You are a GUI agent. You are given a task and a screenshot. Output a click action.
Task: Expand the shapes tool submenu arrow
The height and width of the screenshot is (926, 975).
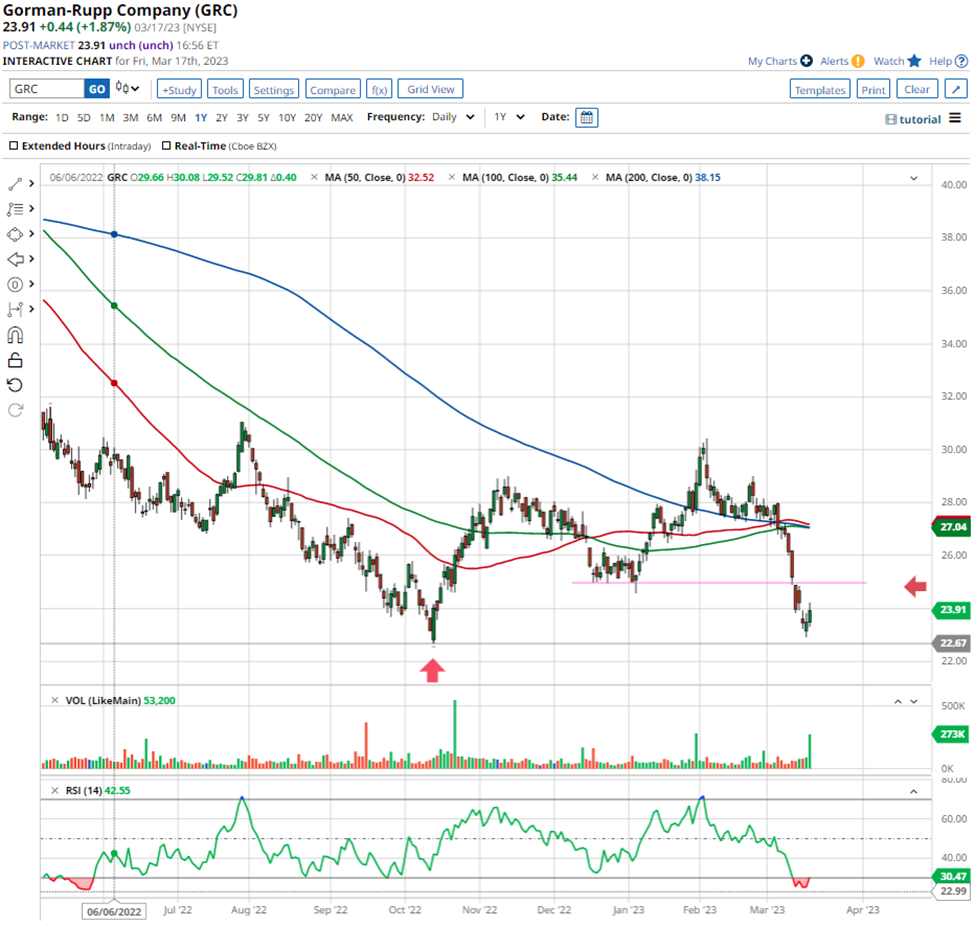click(x=31, y=234)
